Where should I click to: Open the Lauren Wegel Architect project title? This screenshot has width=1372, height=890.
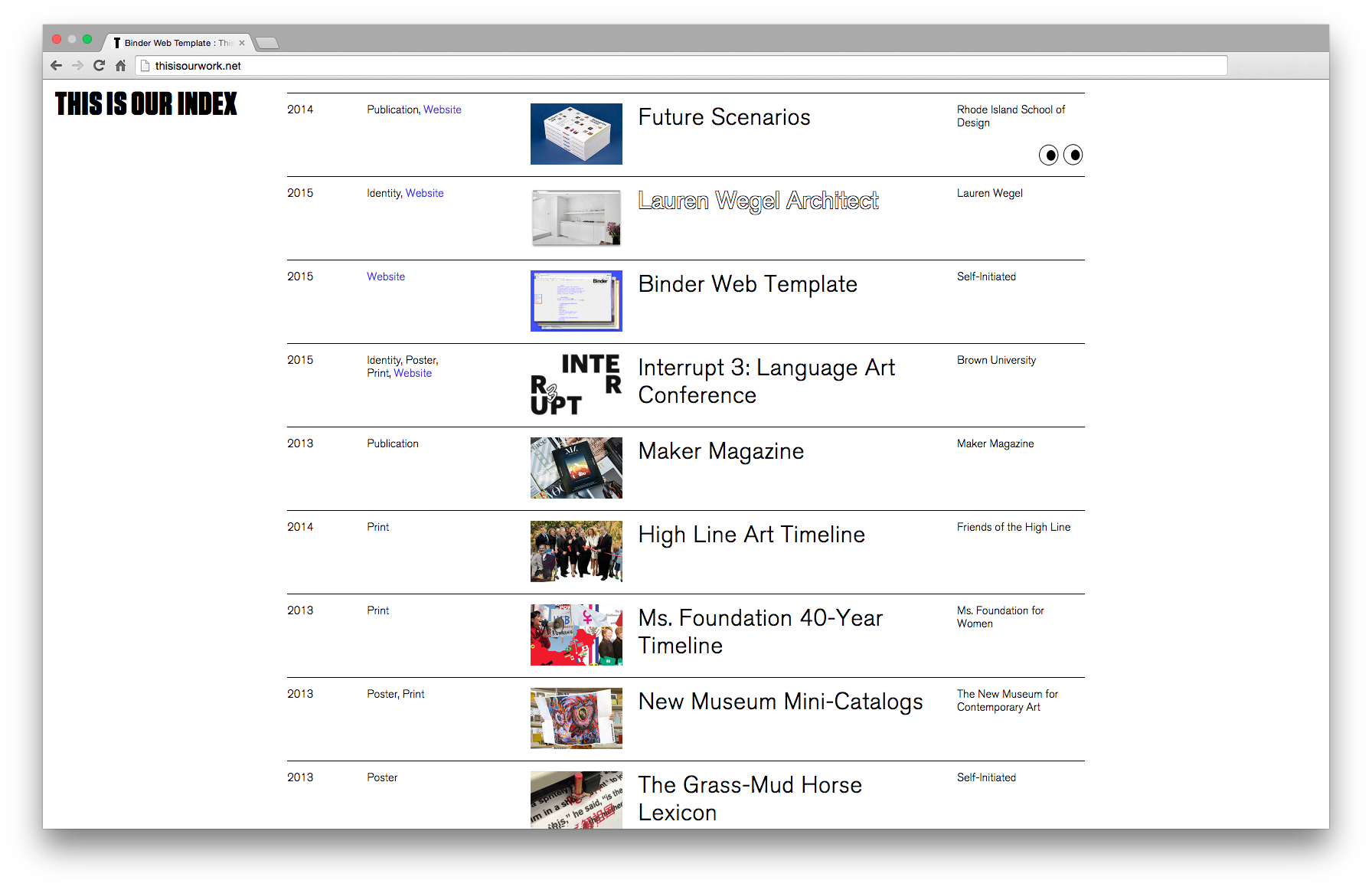point(758,201)
